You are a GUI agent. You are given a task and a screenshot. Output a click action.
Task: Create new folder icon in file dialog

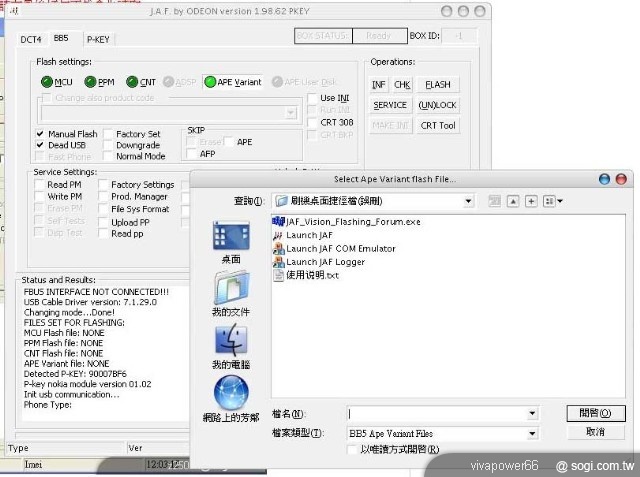click(531, 201)
